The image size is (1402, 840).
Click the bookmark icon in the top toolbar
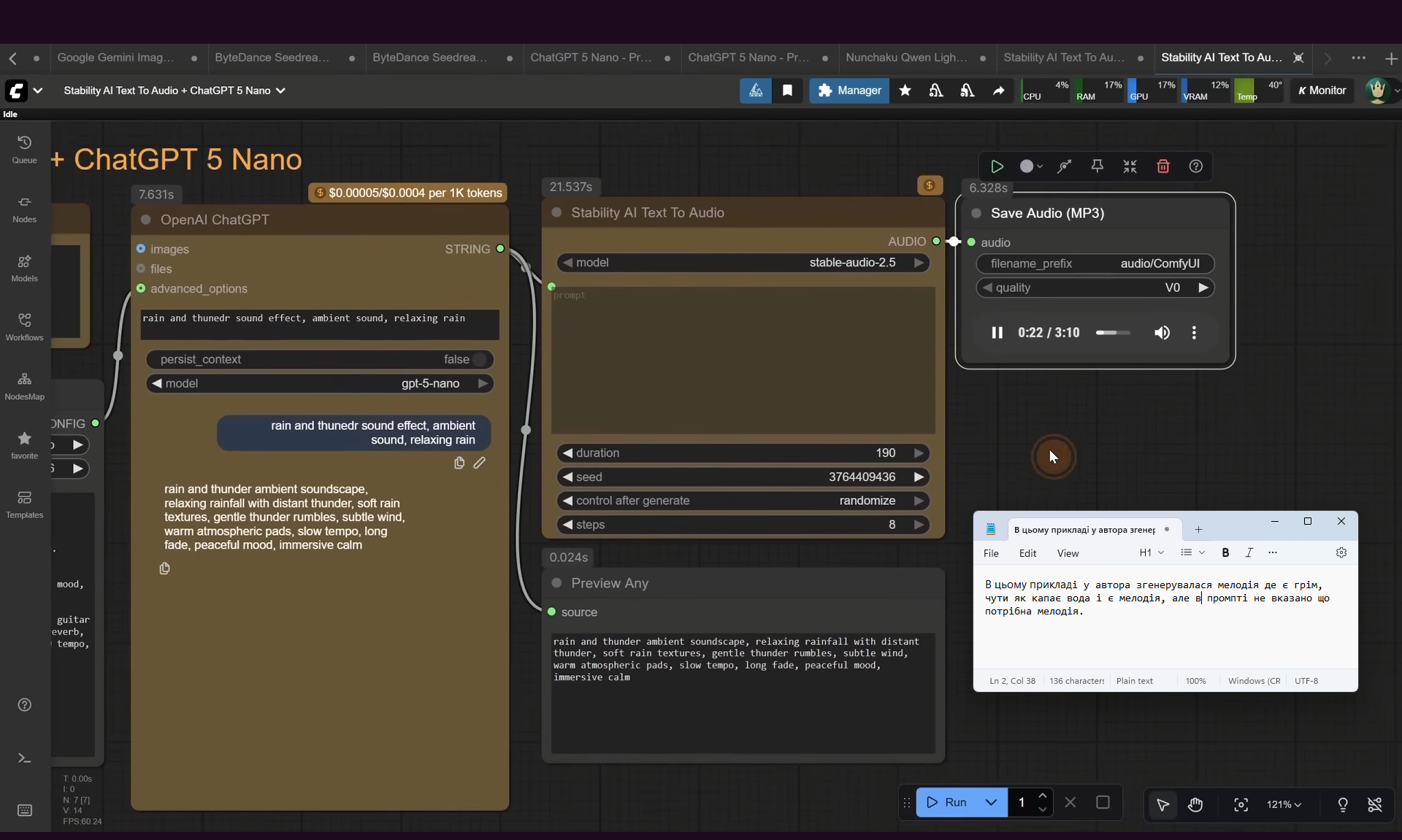coord(787,90)
